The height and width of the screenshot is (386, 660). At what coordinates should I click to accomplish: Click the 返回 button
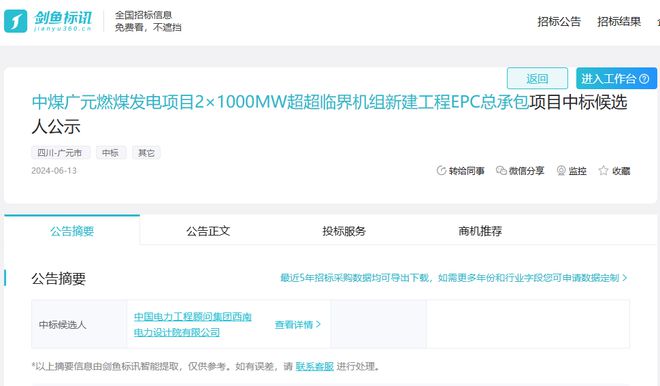click(537, 78)
